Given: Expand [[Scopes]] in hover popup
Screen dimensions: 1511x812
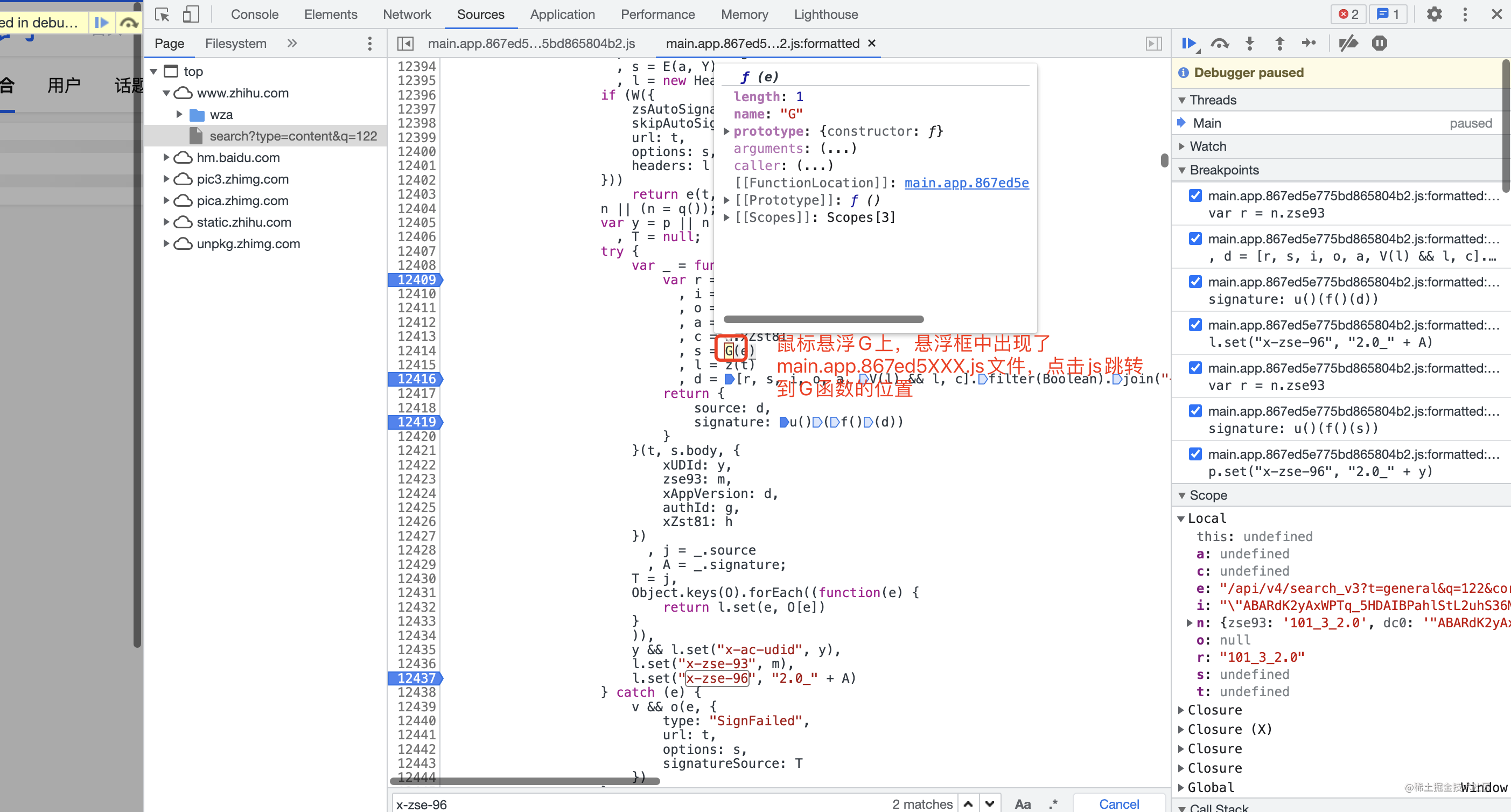Looking at the screenshot, I should coord(726,218).
